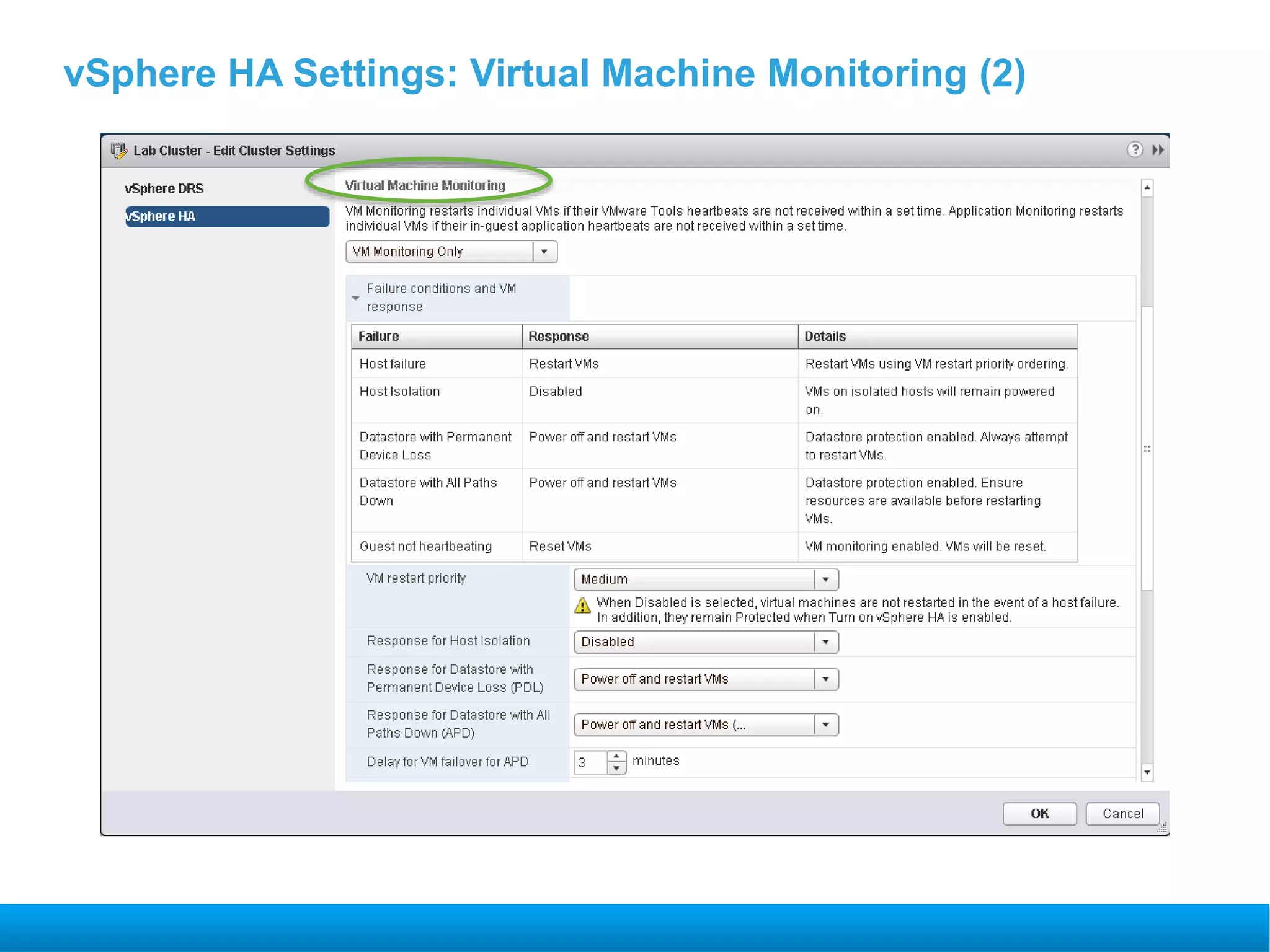Click the Delay for VM failover for APD label
The height and width of the screenshot is (952, 1270).
click(448, 762)
